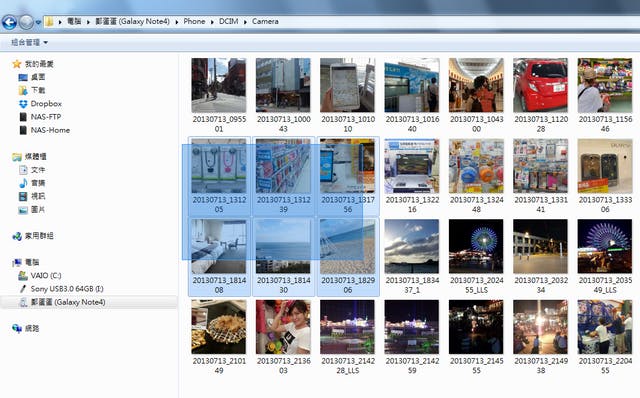Viewport: 640px width, 398px height.
Task: Select photo 20130713_183437_1 cloudy sky thumbnail
Action: click(412, 247)
